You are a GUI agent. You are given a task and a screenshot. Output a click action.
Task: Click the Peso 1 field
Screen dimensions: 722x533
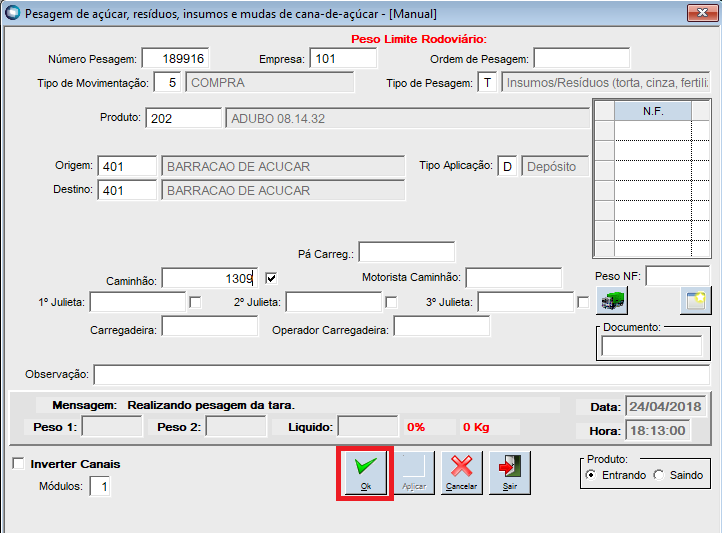click(112, 427)
